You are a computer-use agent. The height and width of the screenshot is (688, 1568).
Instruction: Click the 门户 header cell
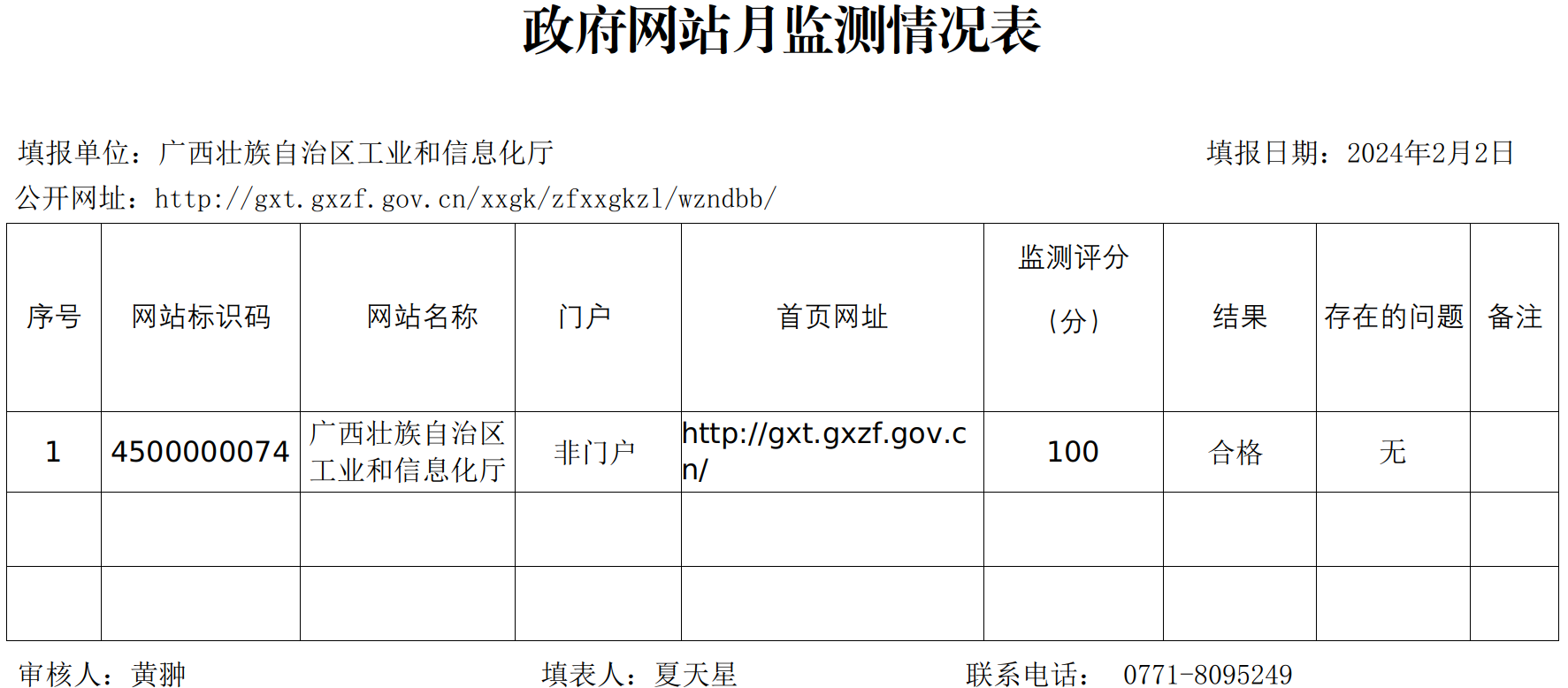(x=585, y=317)
